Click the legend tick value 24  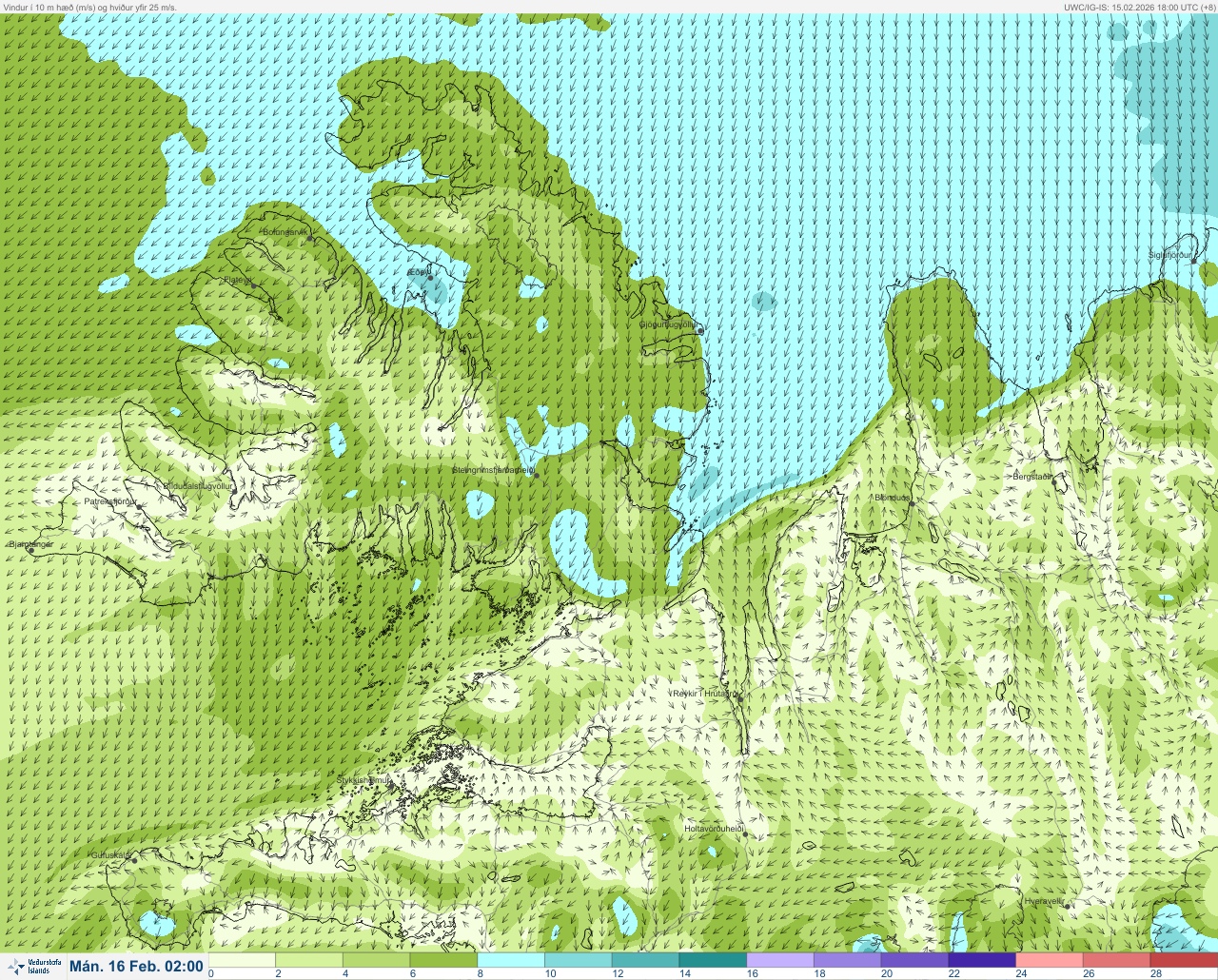(x=1021, y=973)
